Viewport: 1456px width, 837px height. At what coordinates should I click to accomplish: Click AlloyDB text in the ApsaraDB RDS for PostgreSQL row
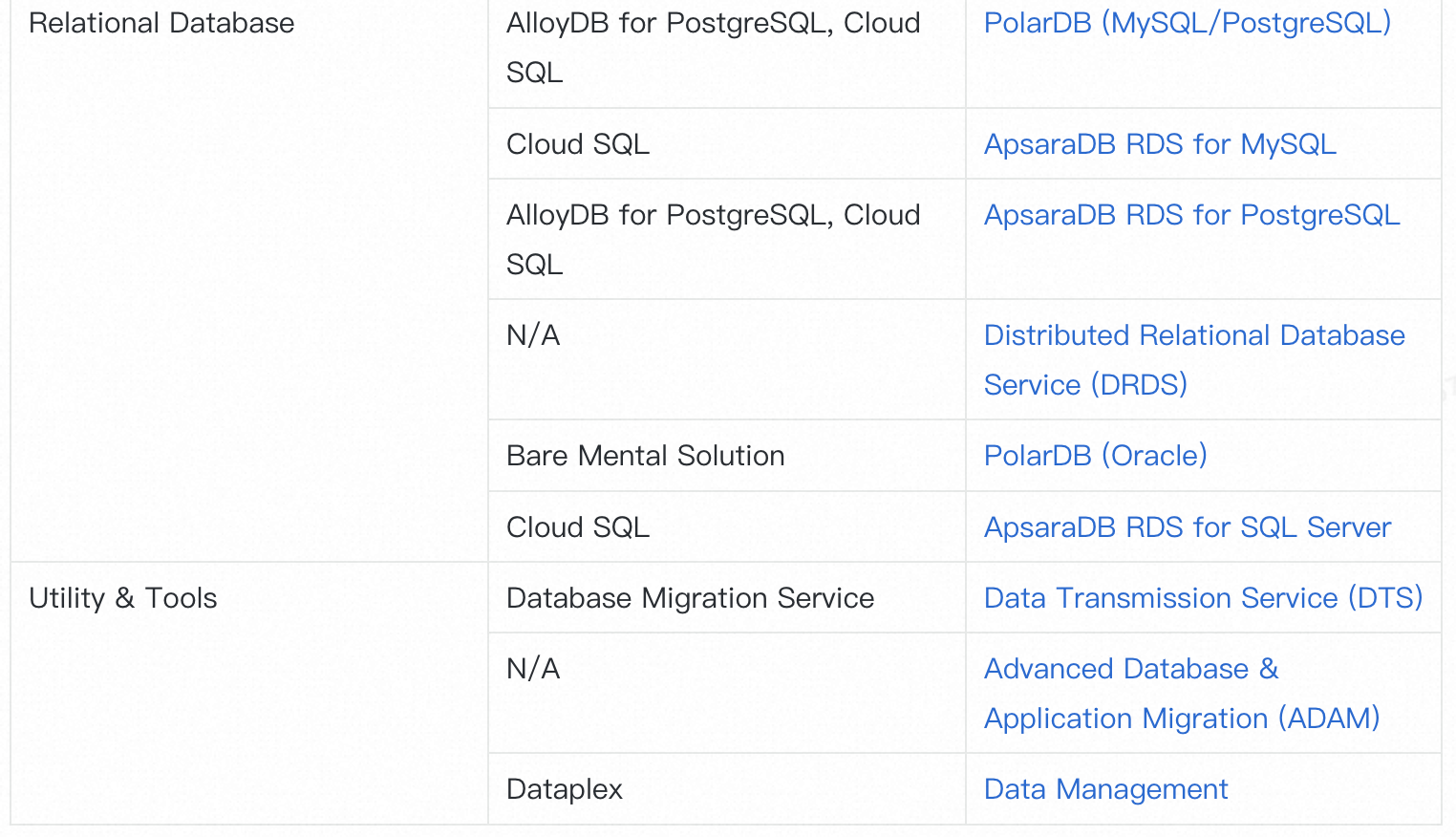pos(713,240)
